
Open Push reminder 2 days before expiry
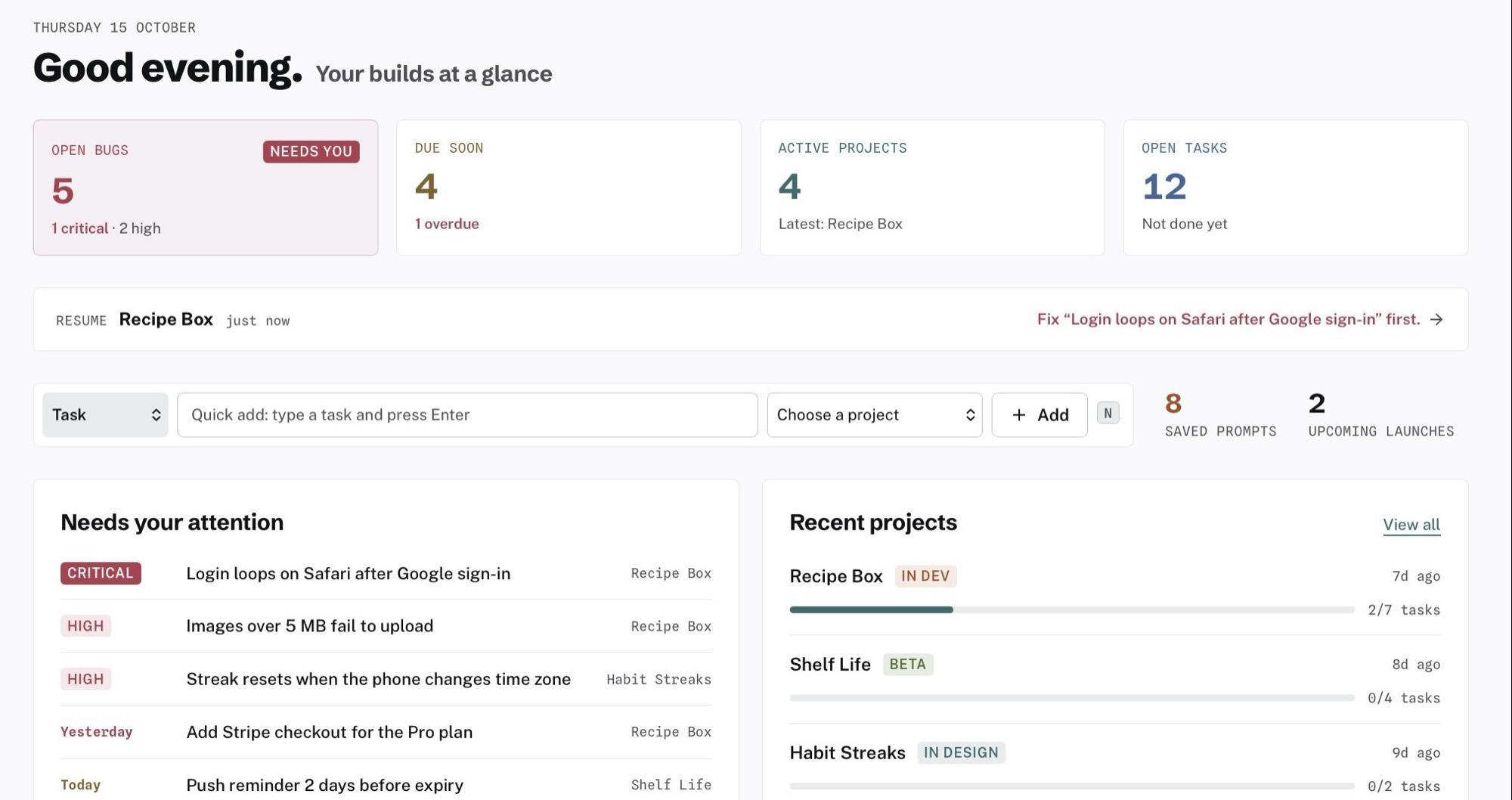(386, 785)
